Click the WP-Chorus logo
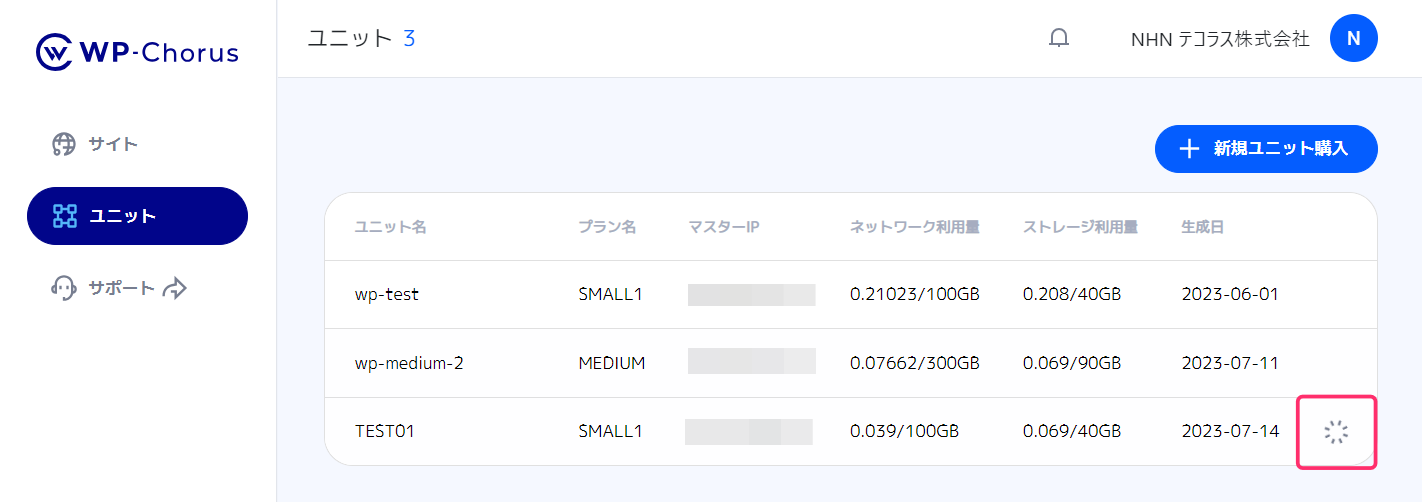This screenshot has width=1422, height=502. 137,52
